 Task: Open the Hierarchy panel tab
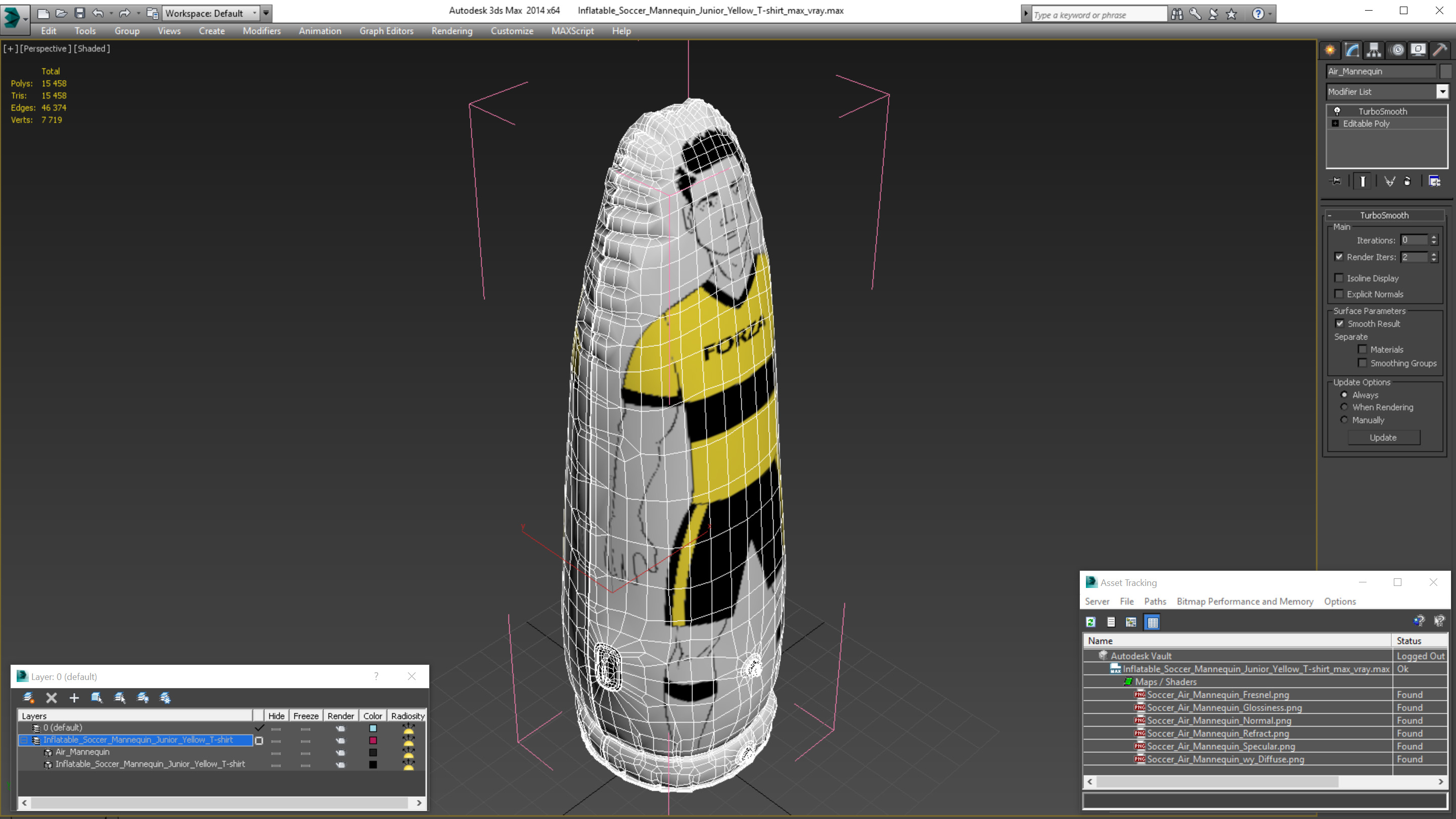1374,51
